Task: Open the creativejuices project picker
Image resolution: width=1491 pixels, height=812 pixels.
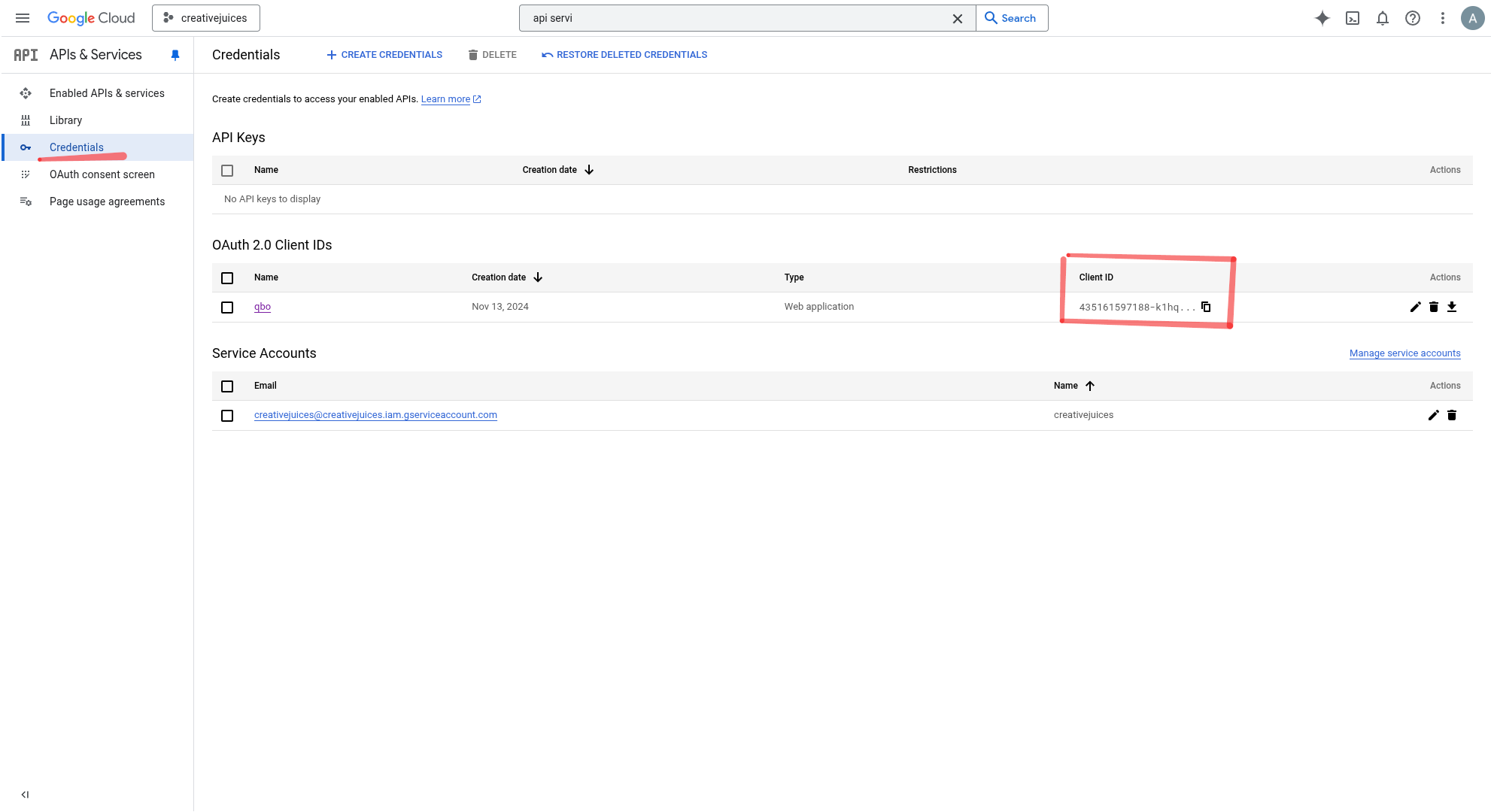Action: click(205, 17)
